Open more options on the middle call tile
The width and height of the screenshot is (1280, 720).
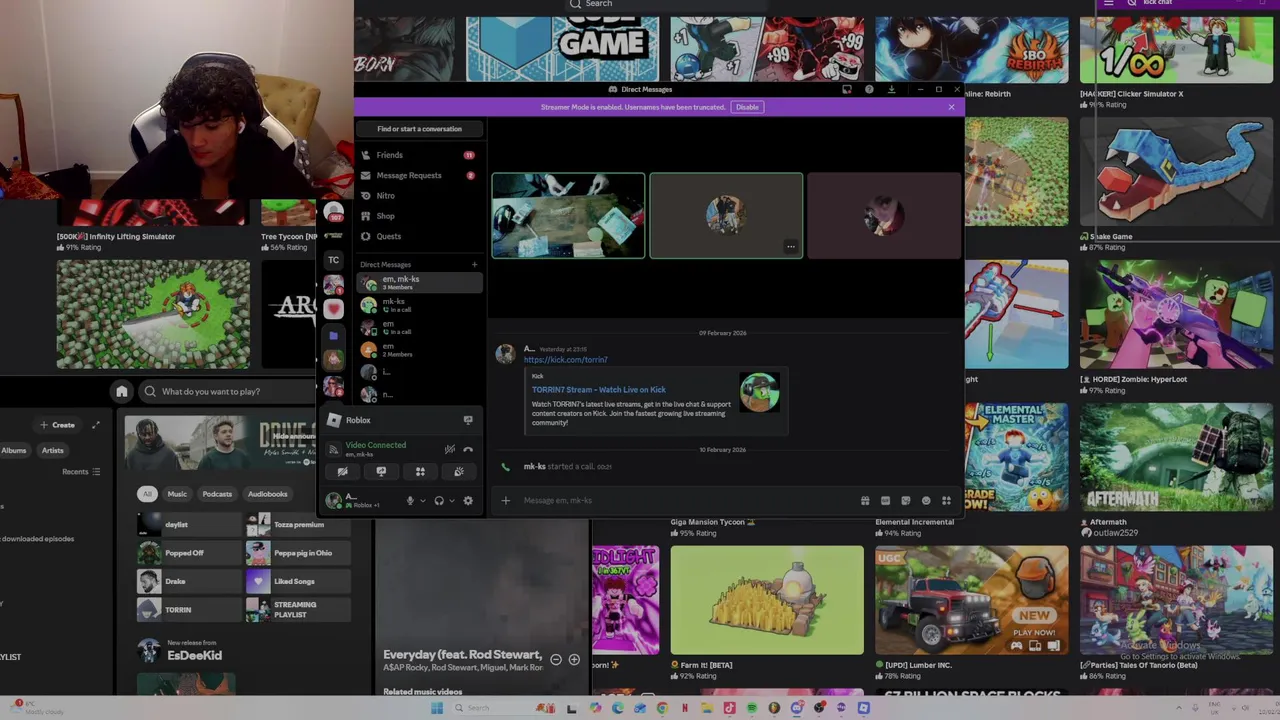pyautogui.click(x=790, y=246)
